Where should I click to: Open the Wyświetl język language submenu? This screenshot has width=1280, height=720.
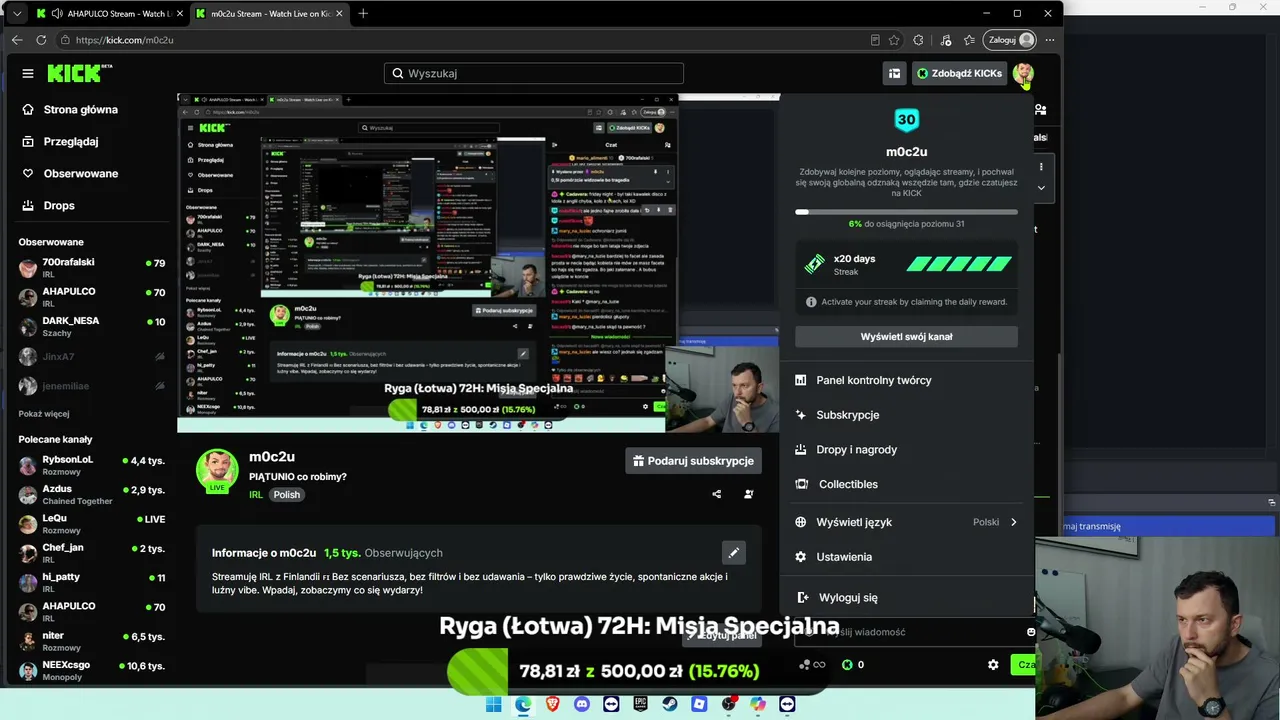point(906,522)
